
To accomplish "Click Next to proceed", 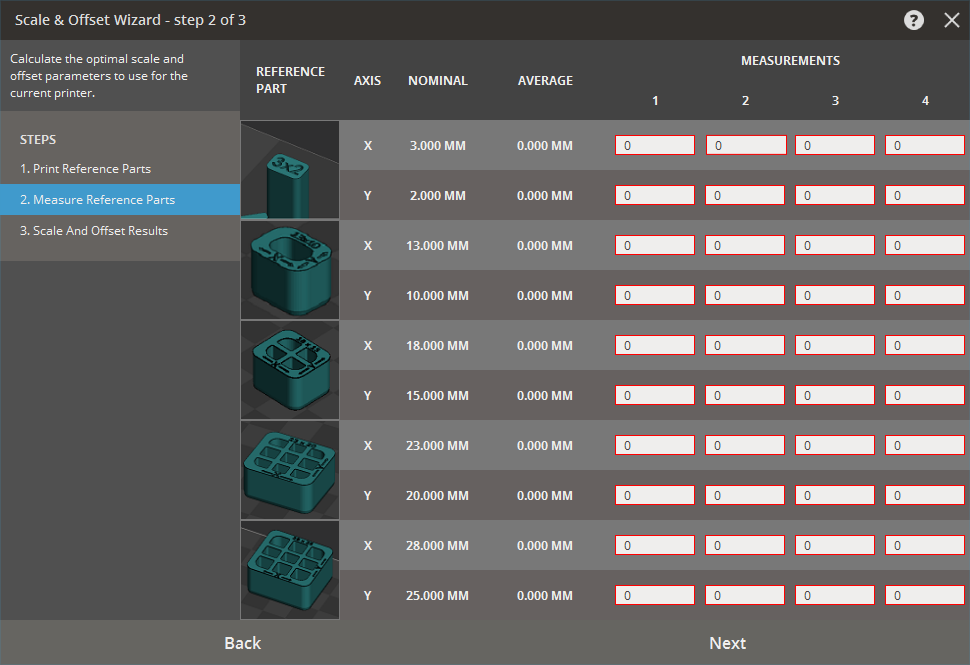I will (727, 643).
